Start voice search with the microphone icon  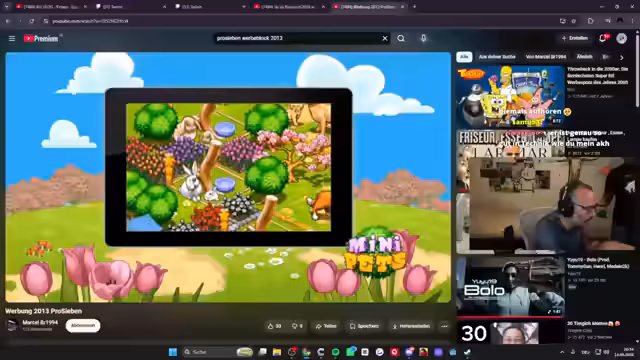click(x=423, y=38)
